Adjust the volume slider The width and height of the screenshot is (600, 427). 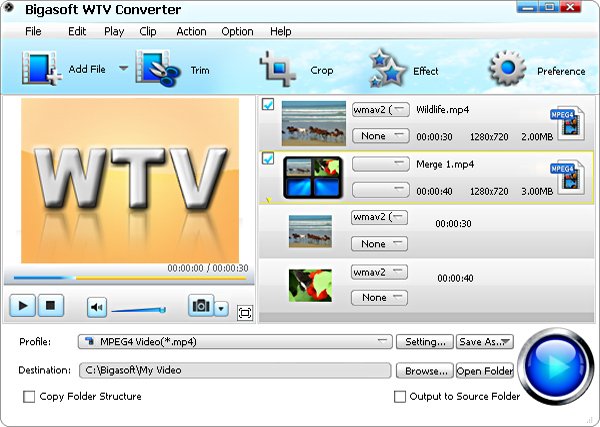(139, 310)
